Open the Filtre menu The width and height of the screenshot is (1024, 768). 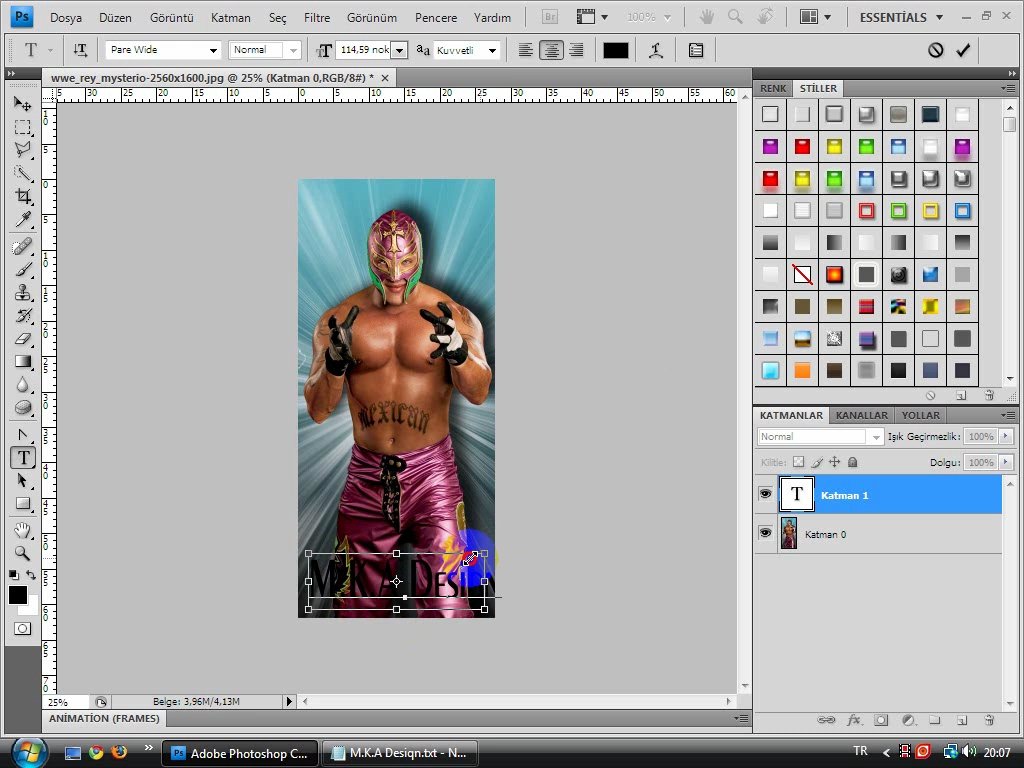(317, 18)
